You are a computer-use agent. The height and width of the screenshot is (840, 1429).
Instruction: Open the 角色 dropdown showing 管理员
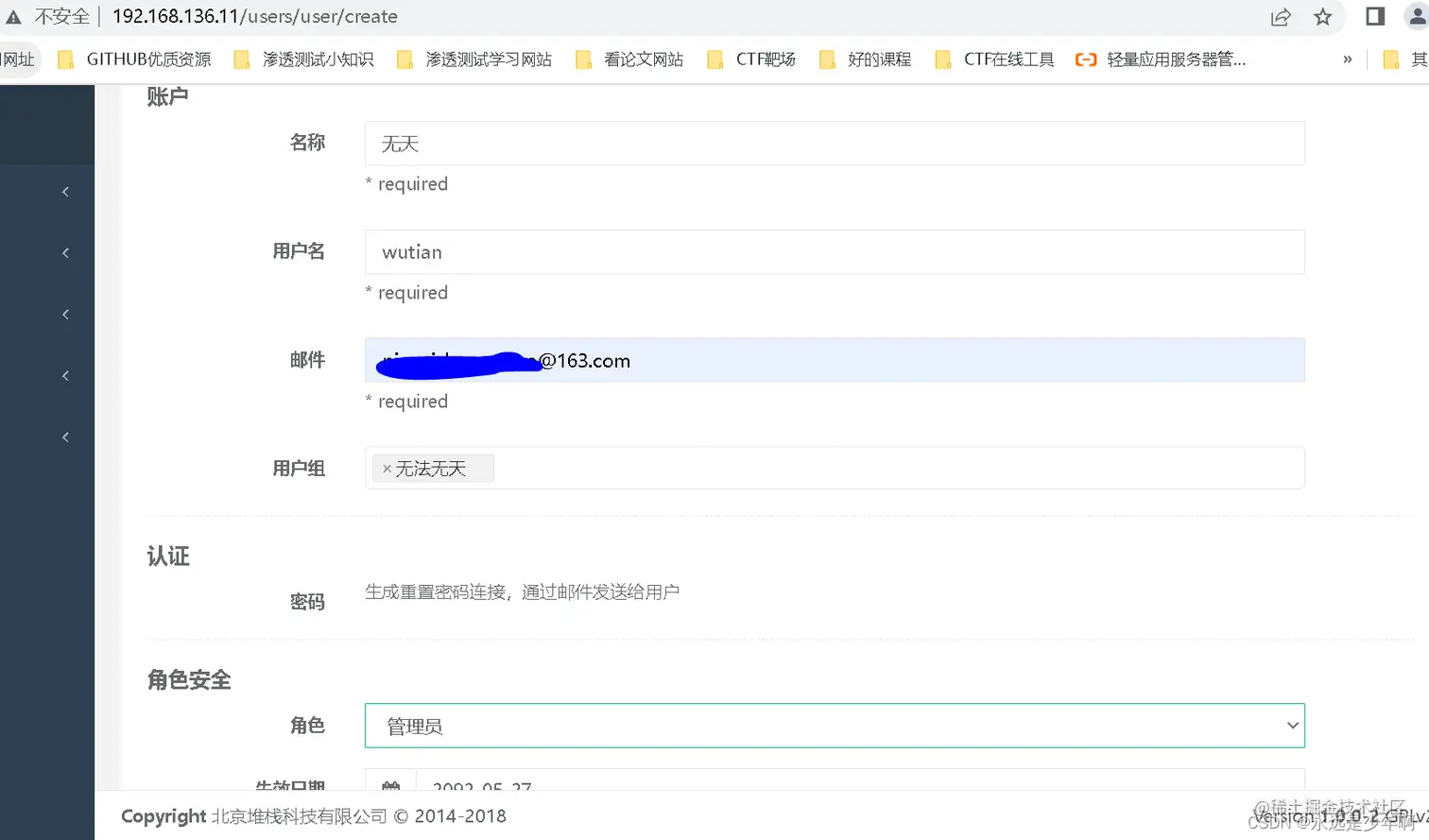[x=835, y=726]
